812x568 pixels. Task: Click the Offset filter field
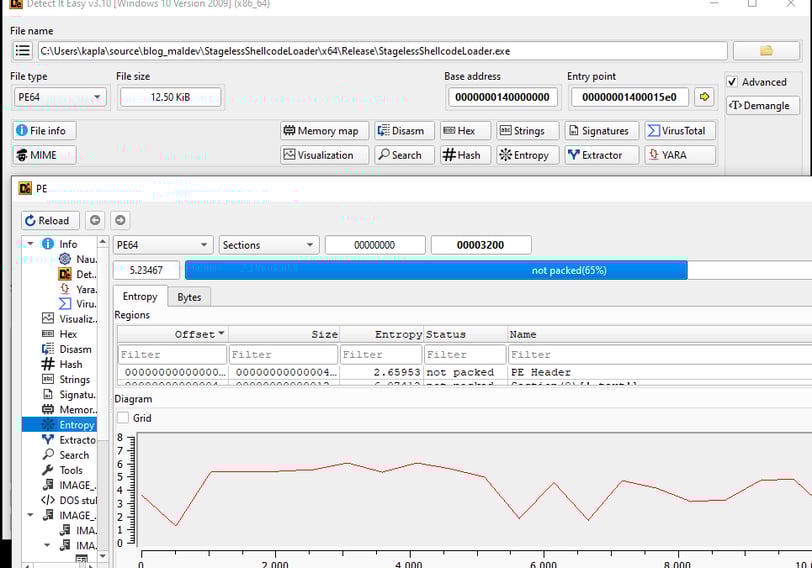point(172,355)
